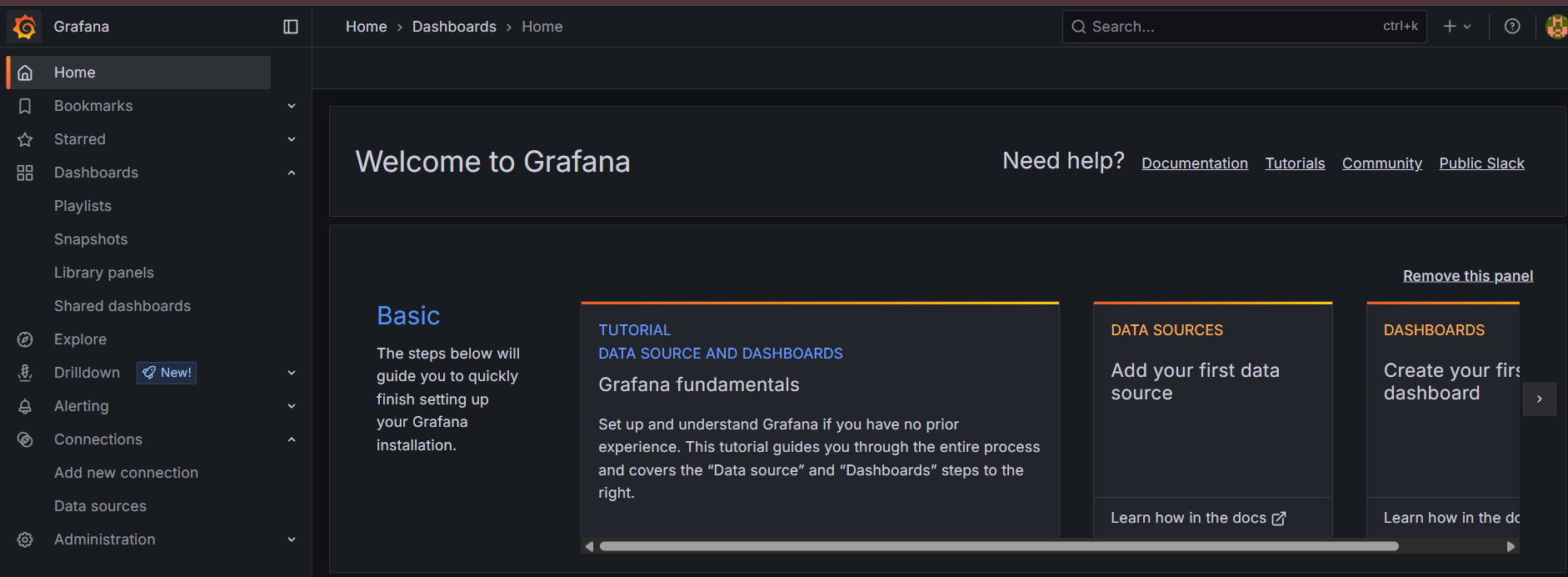Click the Grafana logo icon
The height and width of the screenshot is (577, 1568).
pyautogui.click(x=25, y=27)
